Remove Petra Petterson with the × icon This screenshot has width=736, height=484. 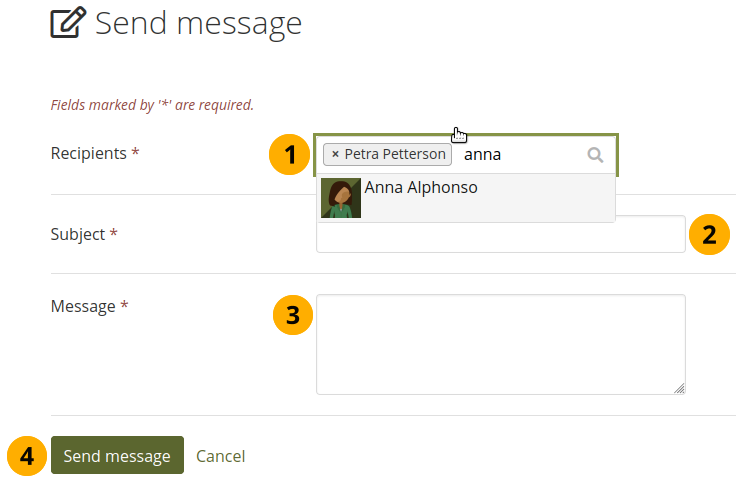(x=335, y=155)
